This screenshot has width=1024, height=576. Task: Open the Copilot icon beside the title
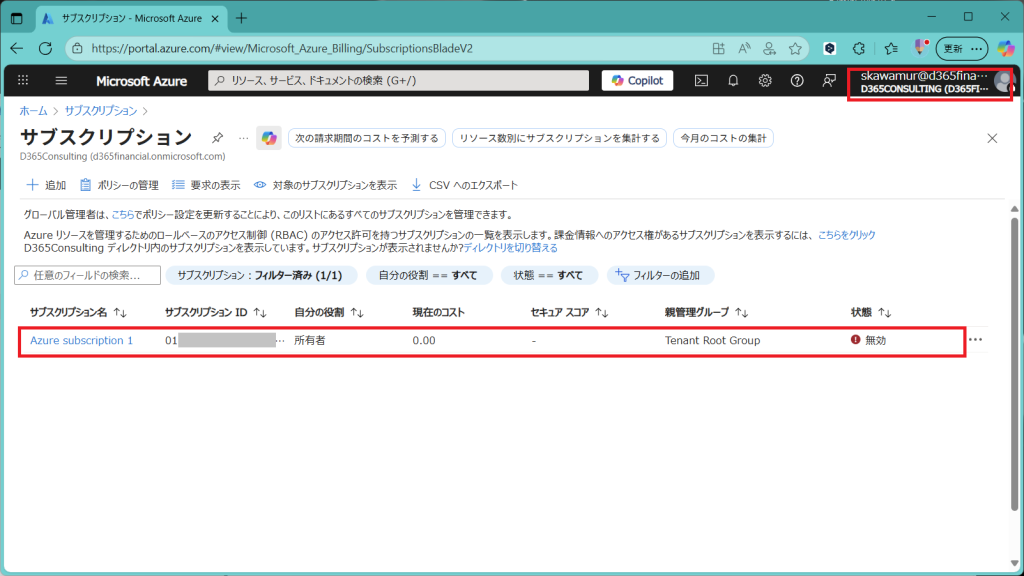(268, 138)
